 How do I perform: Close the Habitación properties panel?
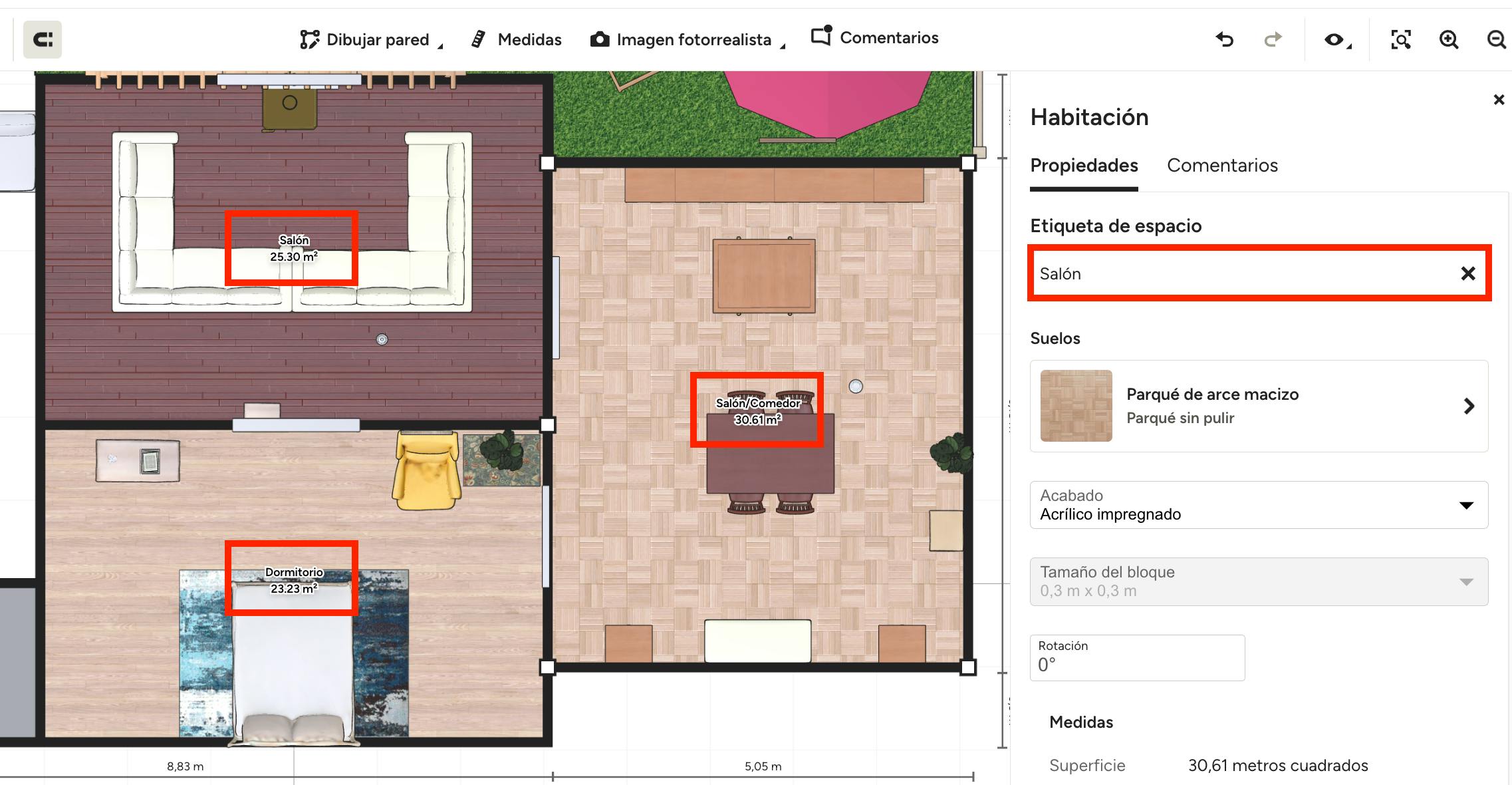[x=1499, y=100]
